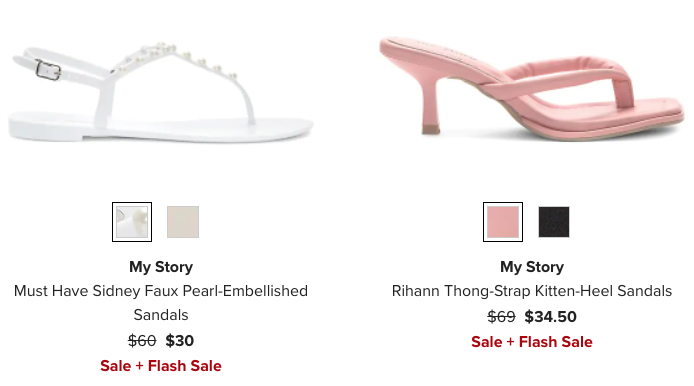This screenshot has height=386, width=694.
Task: Click the word Sandals on second title line
Action: (161, 315)
